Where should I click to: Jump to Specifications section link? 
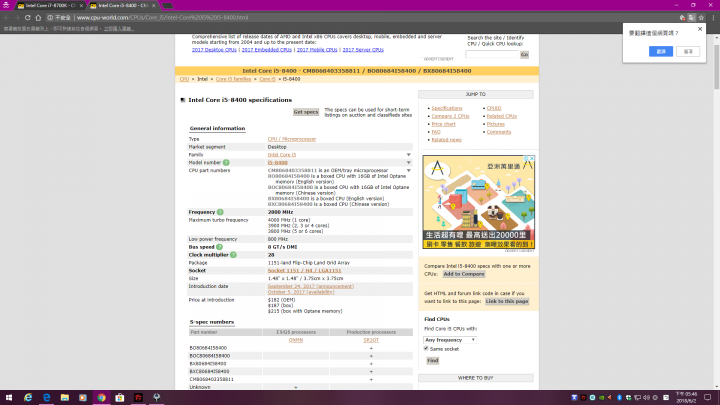447,108
